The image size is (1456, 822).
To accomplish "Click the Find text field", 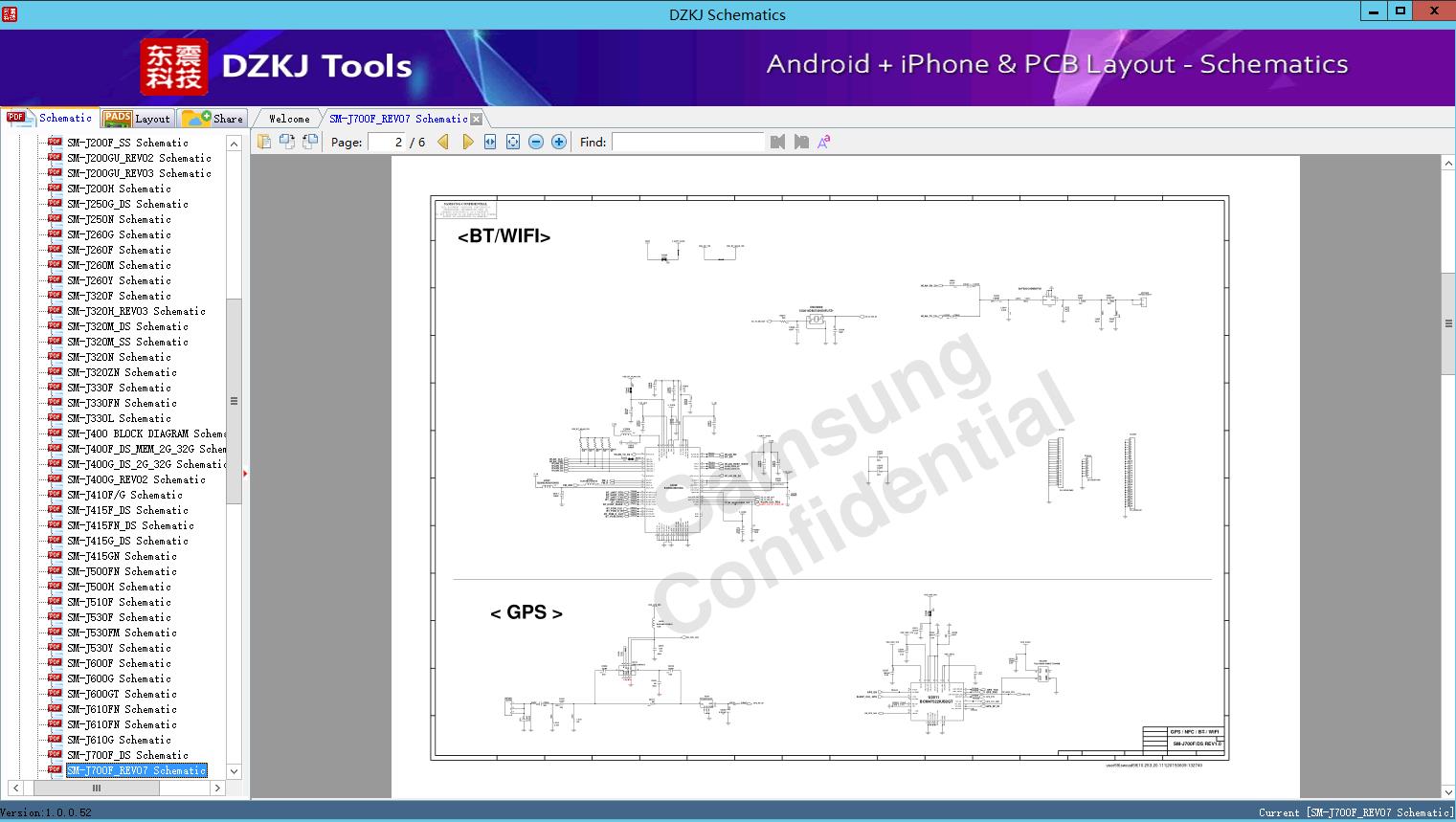I will tap(688, 142).
